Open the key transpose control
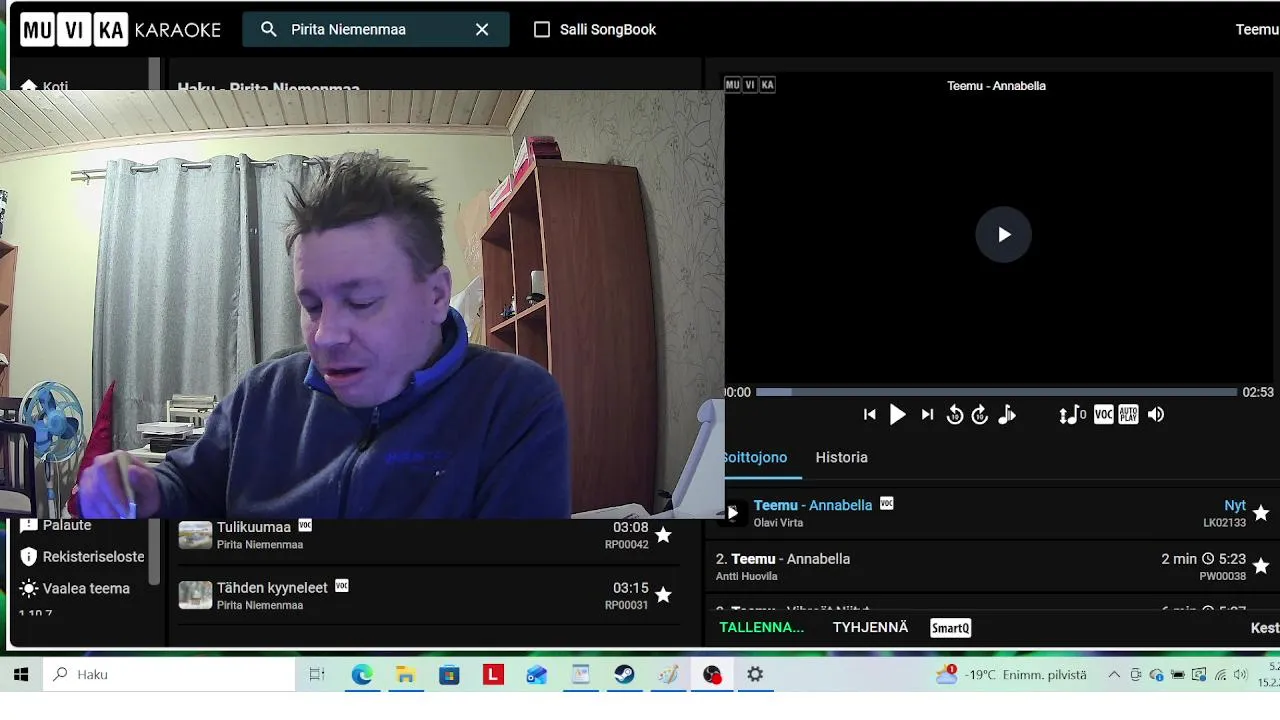Viewport: 1280px width, 720px height. coord(1072,414)
